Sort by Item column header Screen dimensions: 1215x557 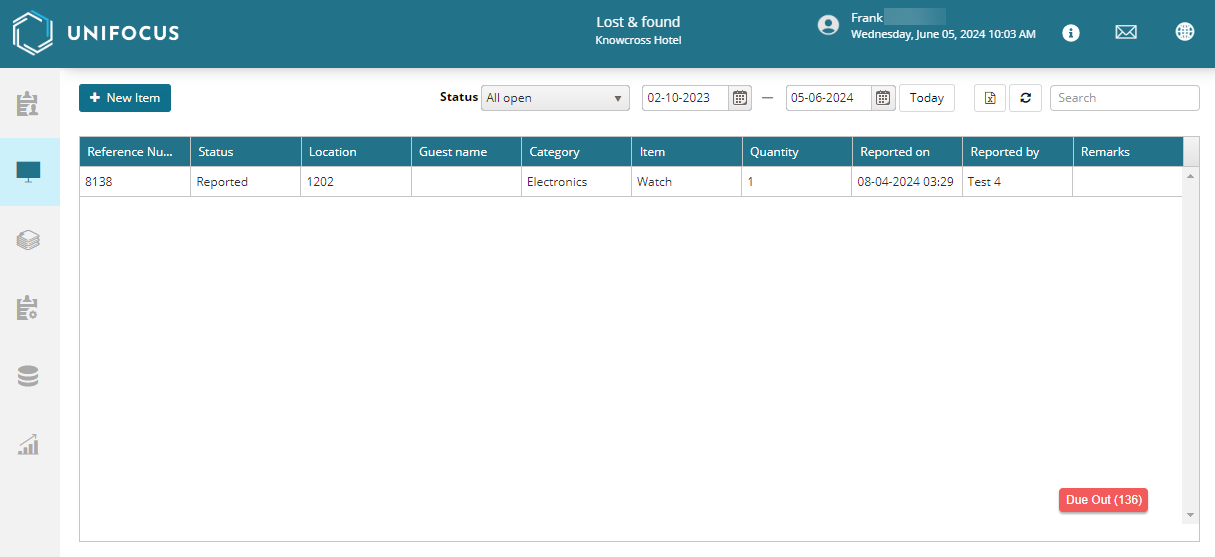[687, 152]
